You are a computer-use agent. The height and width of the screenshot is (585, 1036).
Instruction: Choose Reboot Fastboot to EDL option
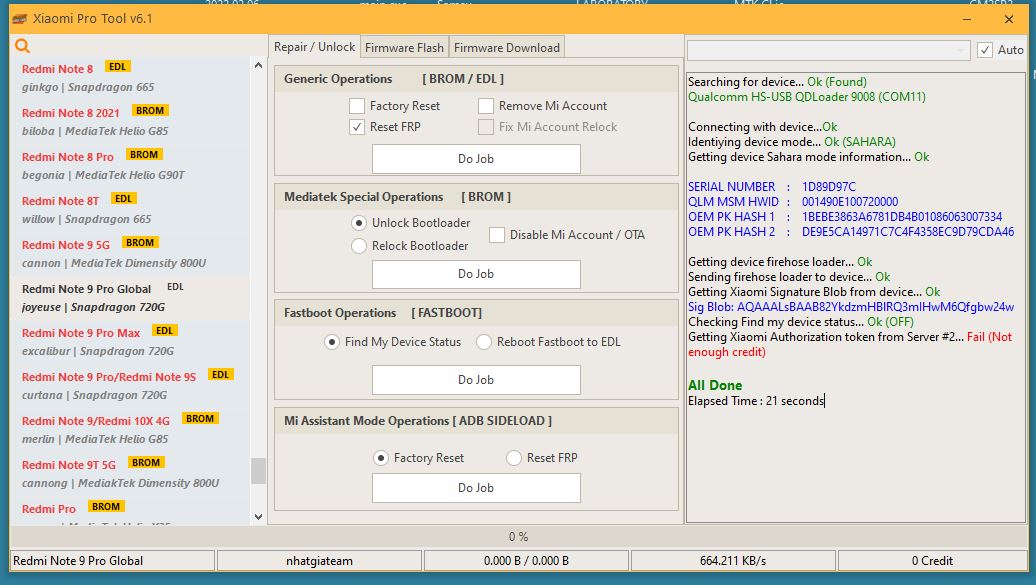click(x=484, y=342)
